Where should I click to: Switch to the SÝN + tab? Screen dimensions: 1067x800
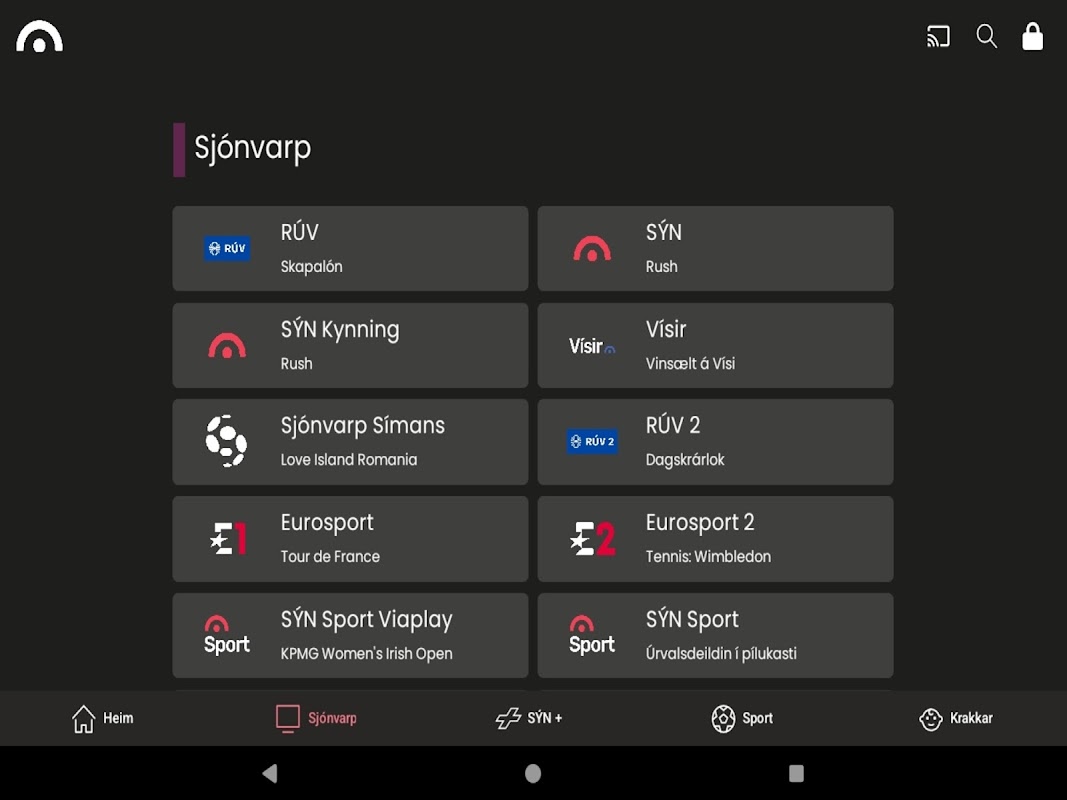(x=529, y=718)
